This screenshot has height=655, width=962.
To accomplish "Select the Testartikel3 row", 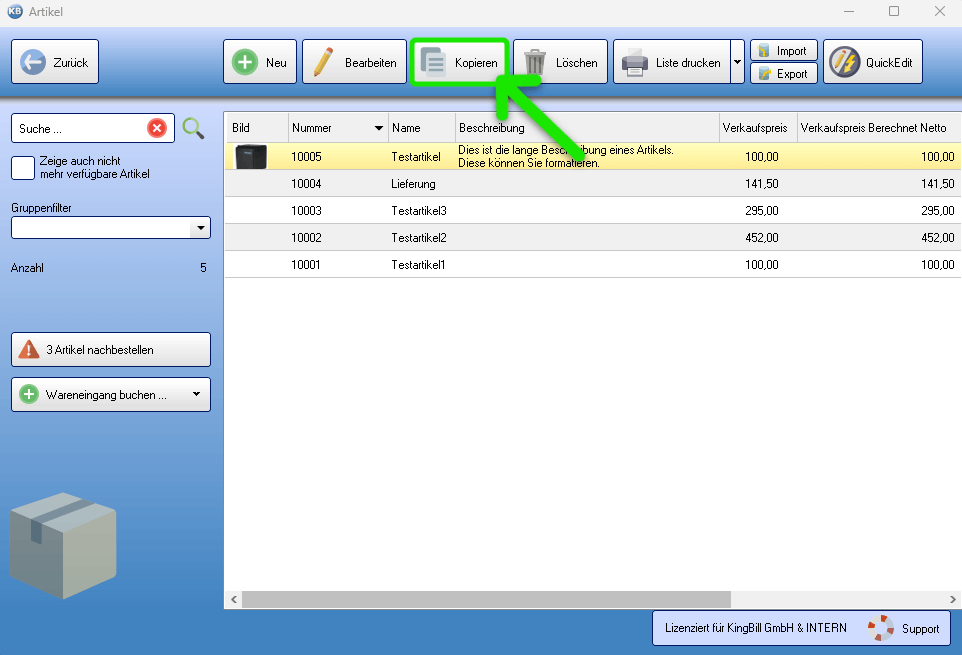I will 418,211.
